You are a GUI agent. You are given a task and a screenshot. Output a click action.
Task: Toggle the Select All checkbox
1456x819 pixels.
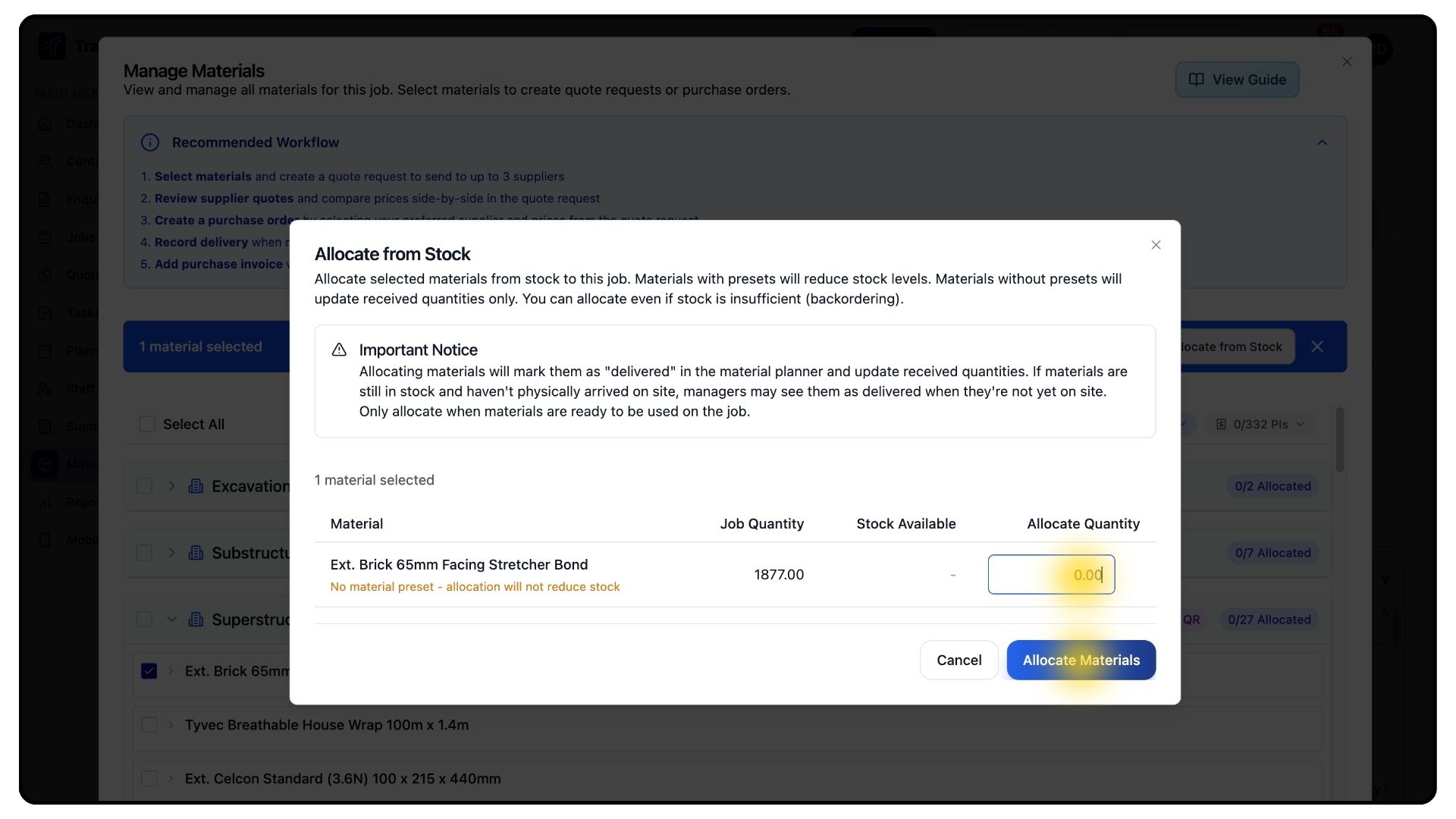tap(147, 424)
